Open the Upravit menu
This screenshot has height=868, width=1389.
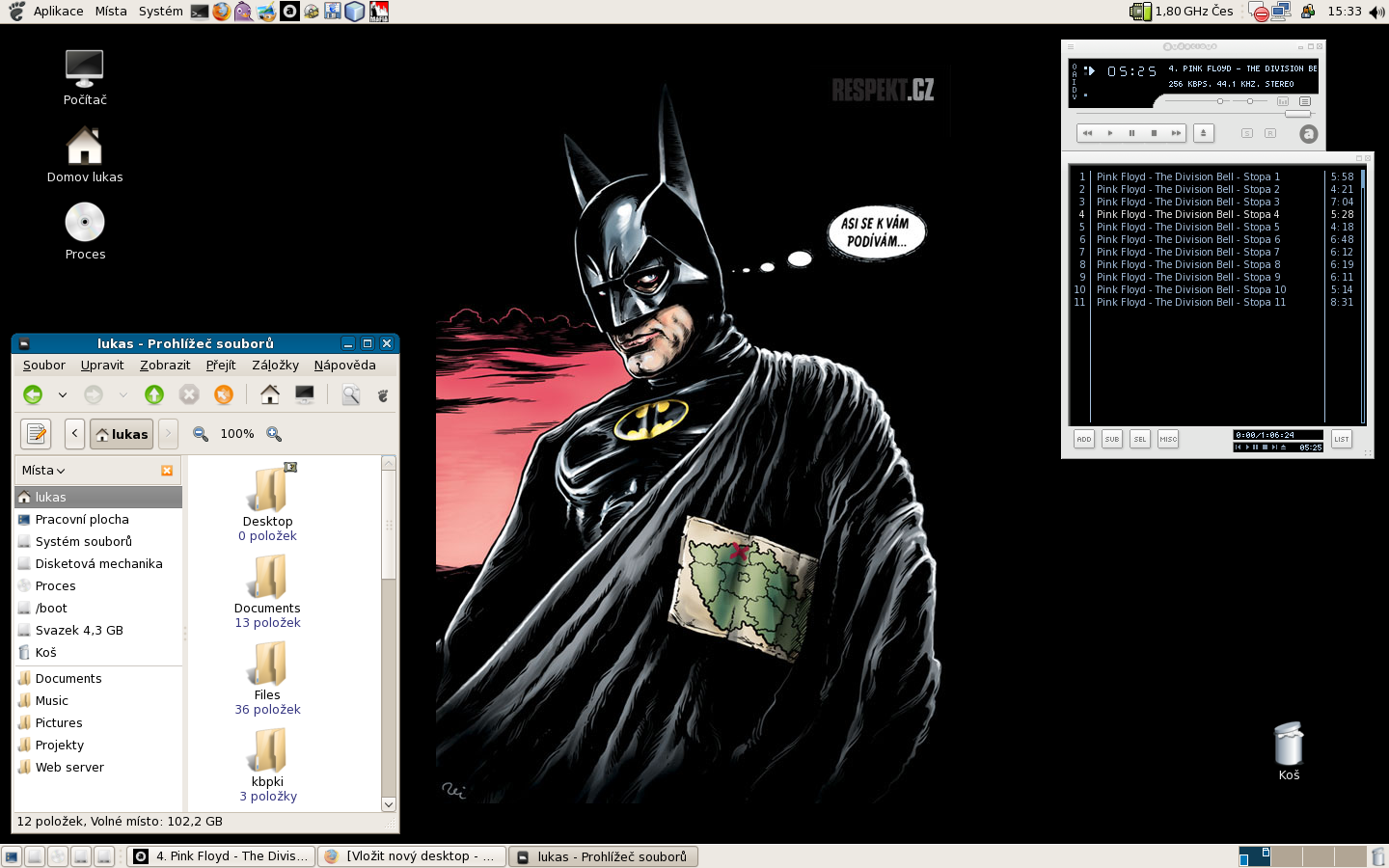coord(102,365)
